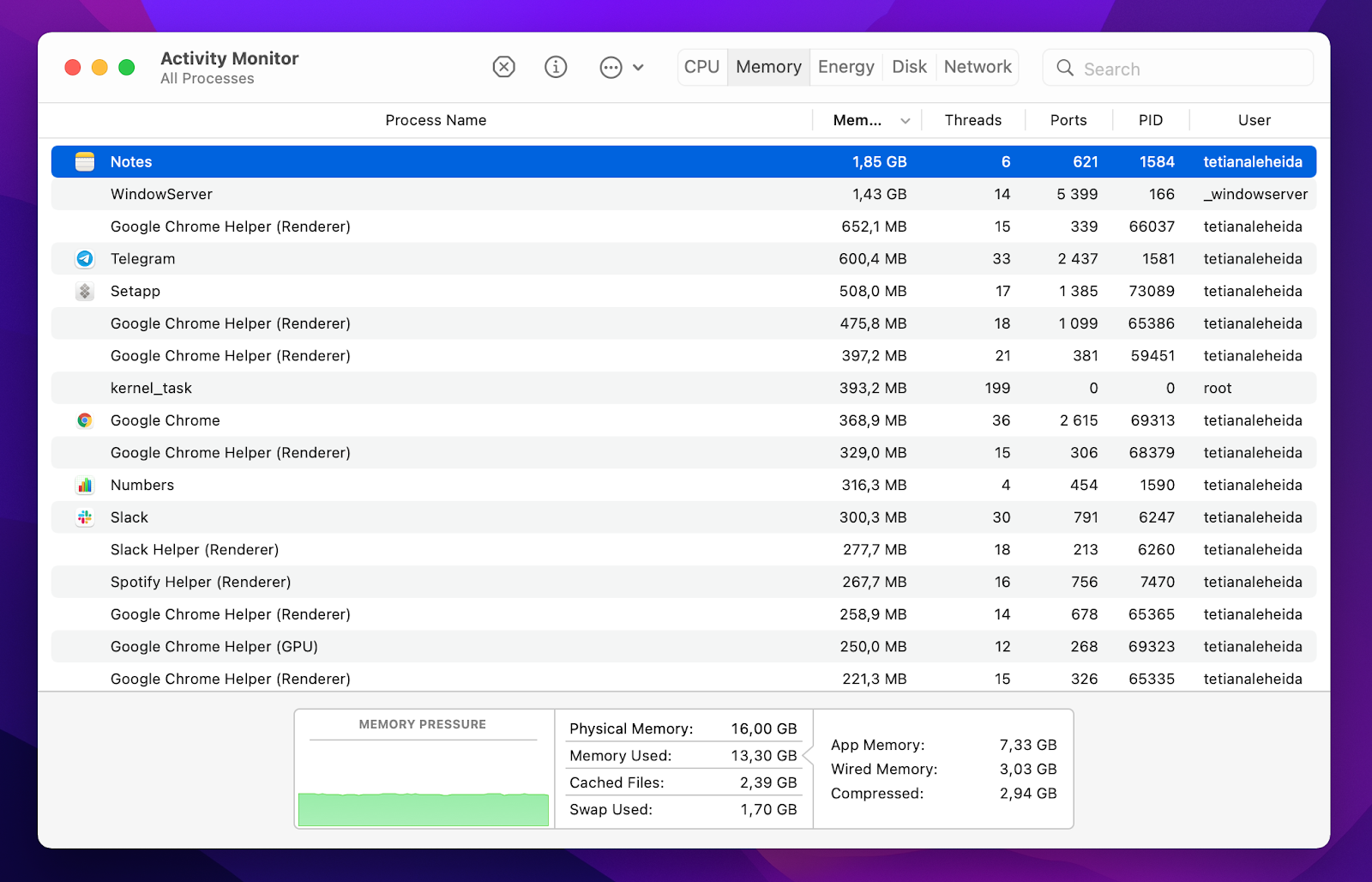1372x882 pixels.
Task: Switch to the Disk tab
Action: (910, 67)
